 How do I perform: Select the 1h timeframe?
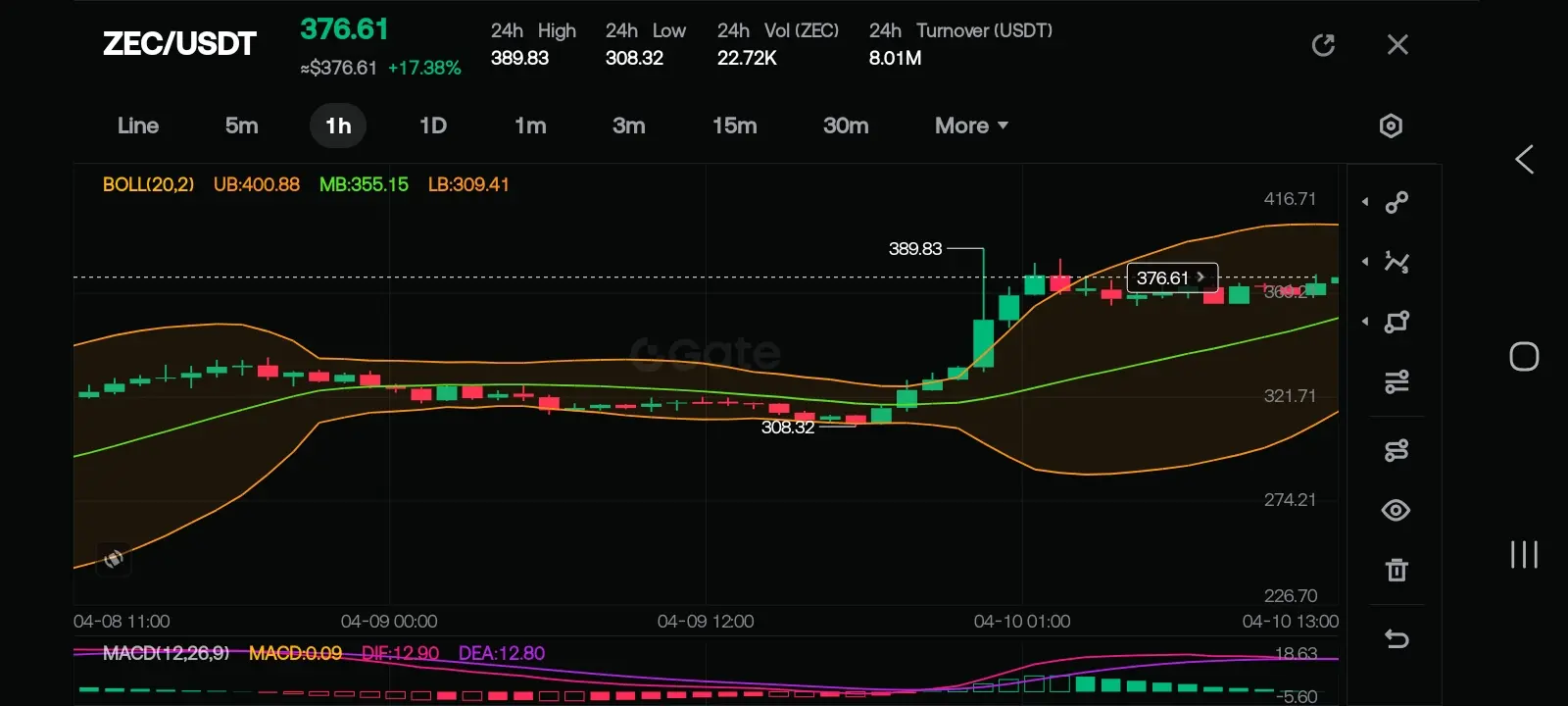tap(338, 126)
